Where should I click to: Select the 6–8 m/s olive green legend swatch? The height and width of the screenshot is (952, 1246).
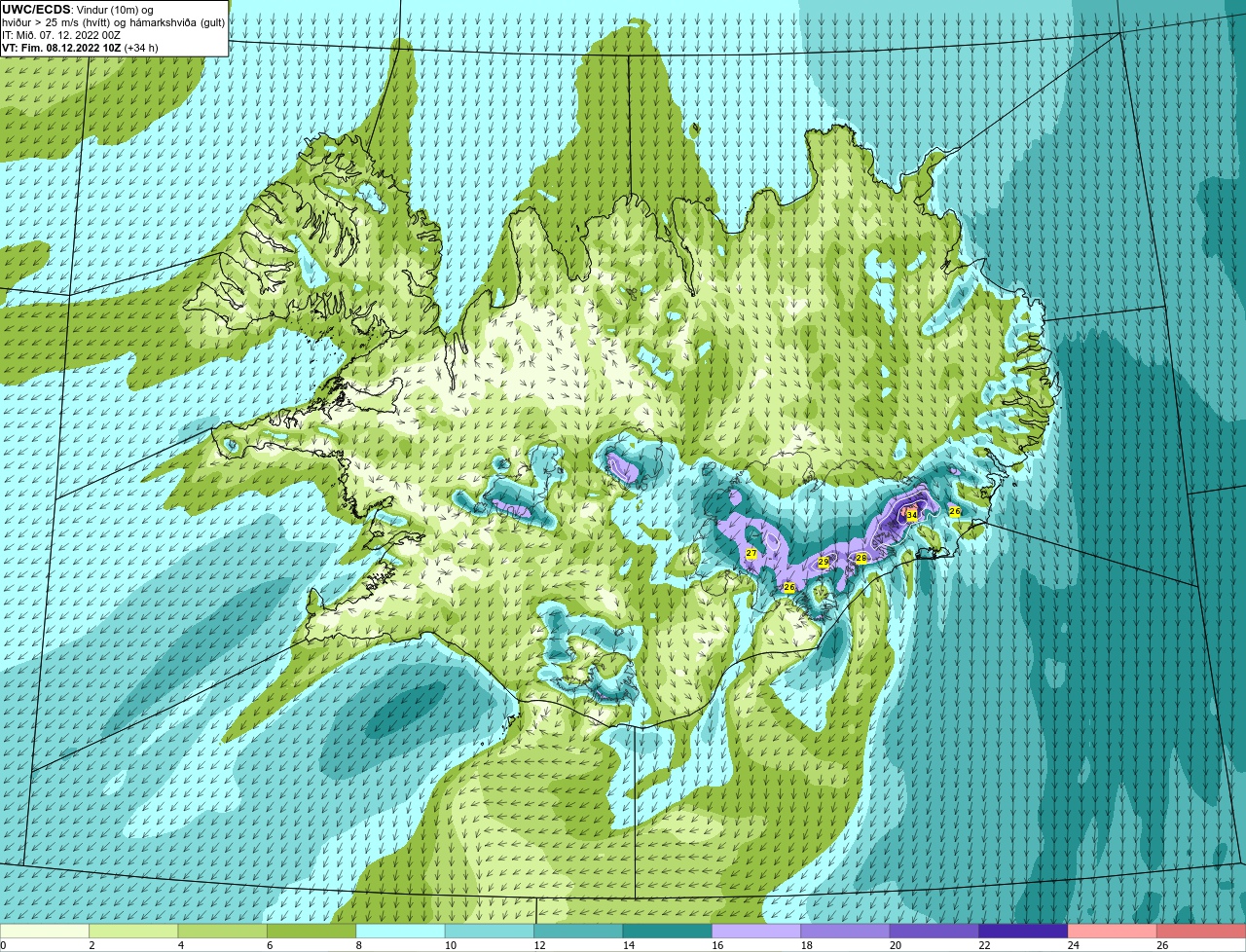point(311,931)
